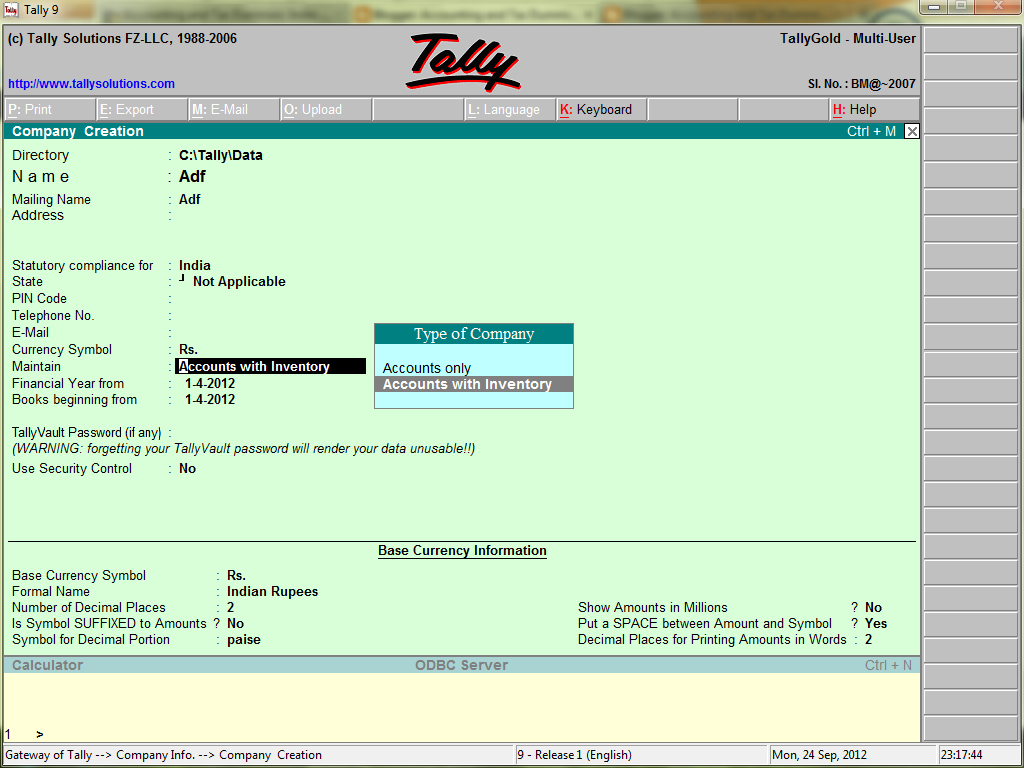Image resolution: width=1024 pixels, height=768 pixels.
Task: Click the Ctrl + M shortcut label
Action: [871, 131]
